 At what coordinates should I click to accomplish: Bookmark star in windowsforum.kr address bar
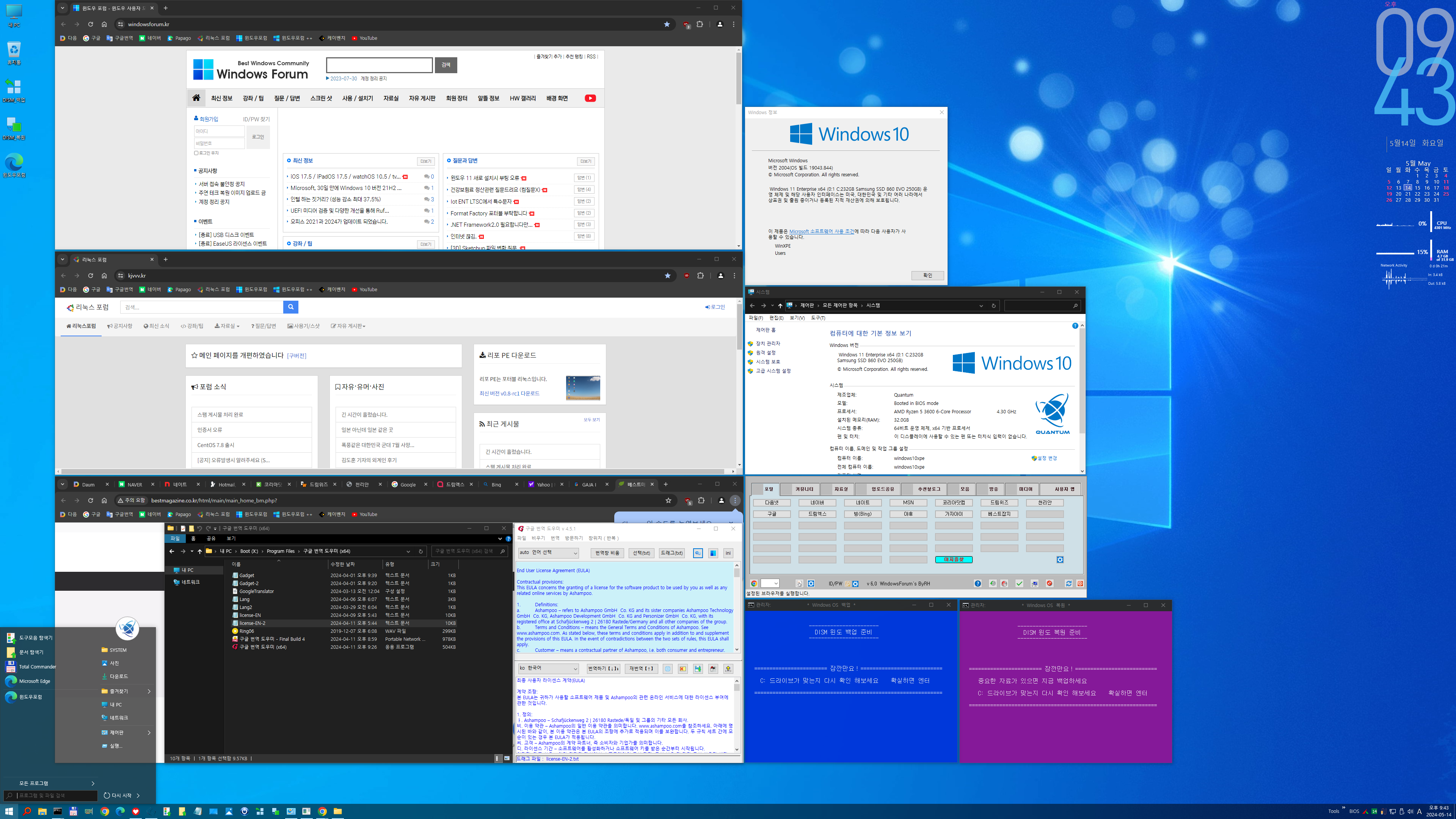(667, 24)
